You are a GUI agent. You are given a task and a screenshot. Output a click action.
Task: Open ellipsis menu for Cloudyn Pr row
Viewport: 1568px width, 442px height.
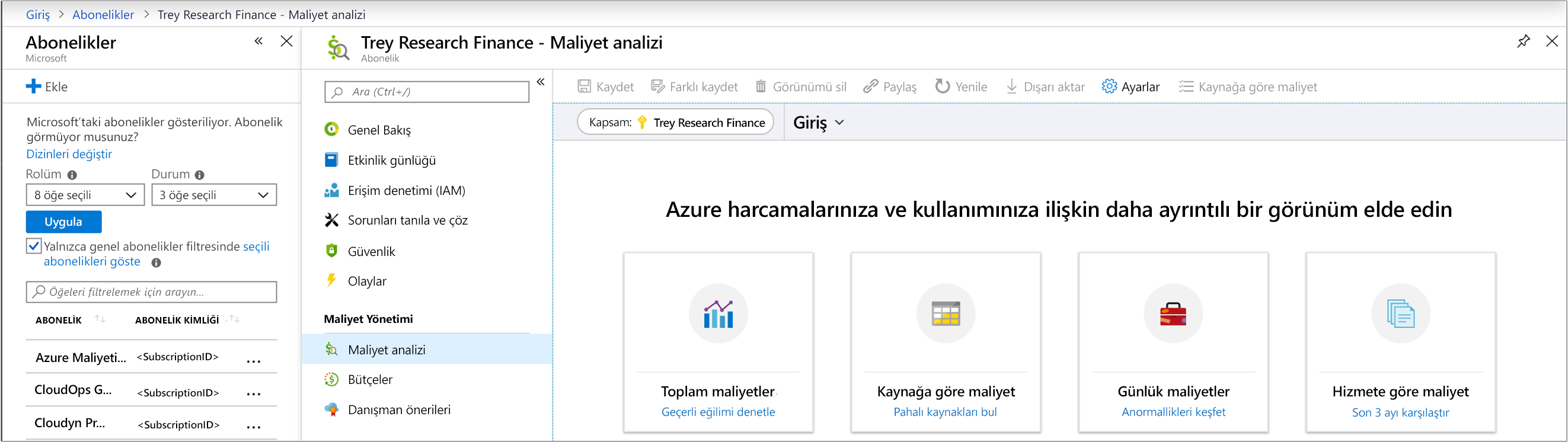click(x=254, y=427)
